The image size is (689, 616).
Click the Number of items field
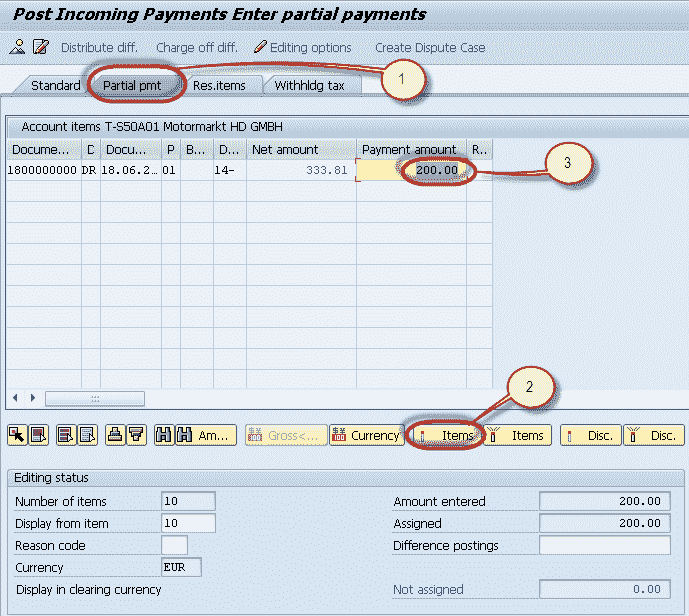pos(188,501)
